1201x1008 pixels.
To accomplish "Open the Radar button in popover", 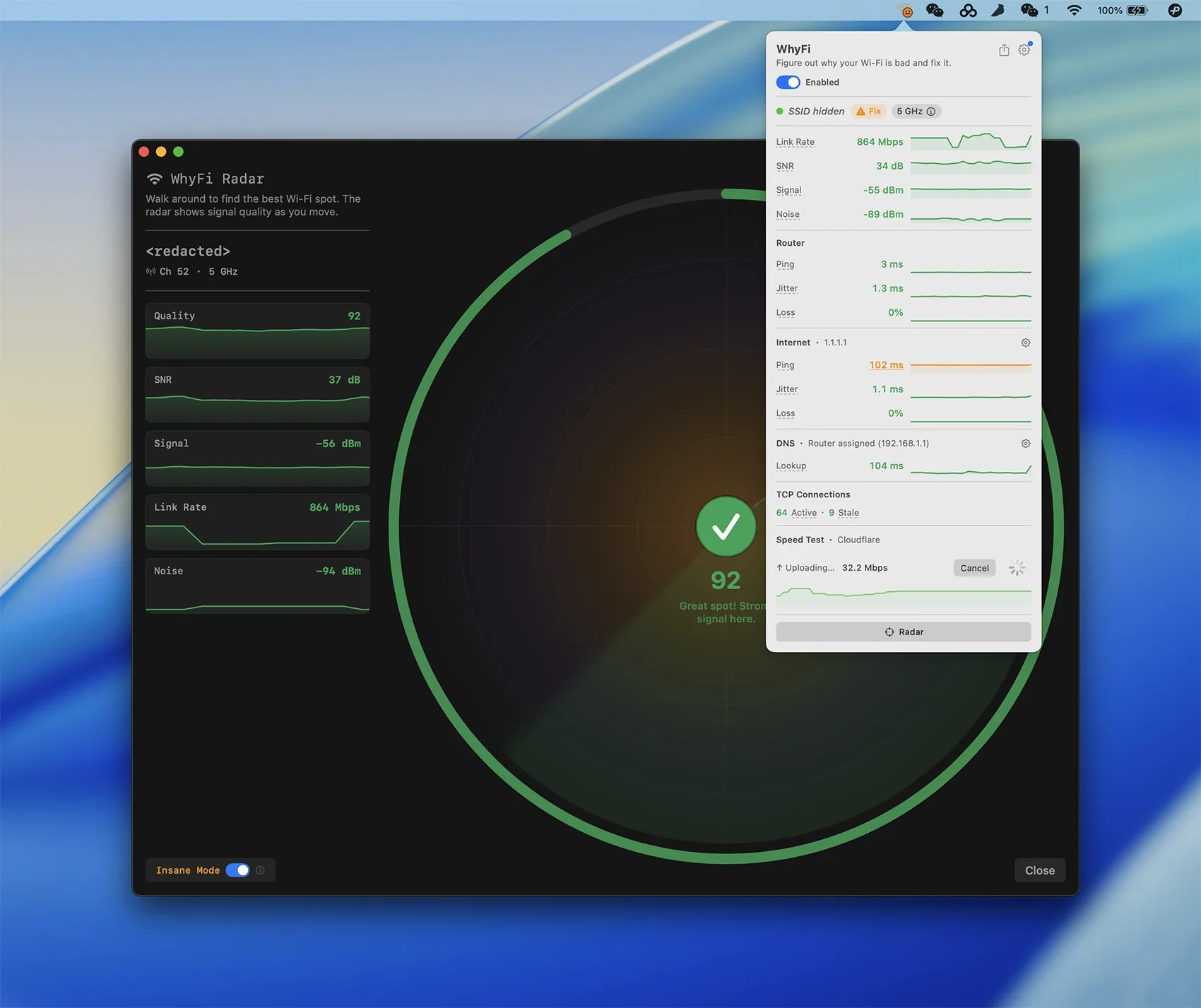I will [x=903, y=632].
